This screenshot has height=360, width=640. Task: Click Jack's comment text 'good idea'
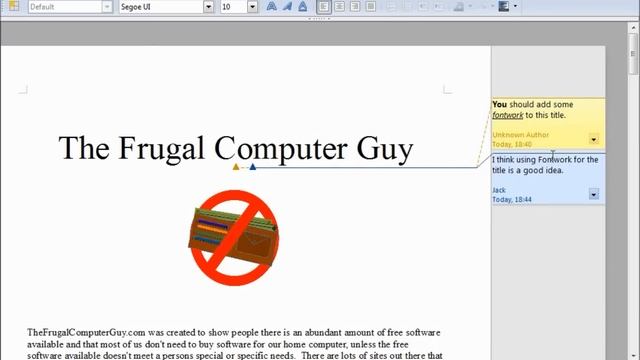coord(543,171)
